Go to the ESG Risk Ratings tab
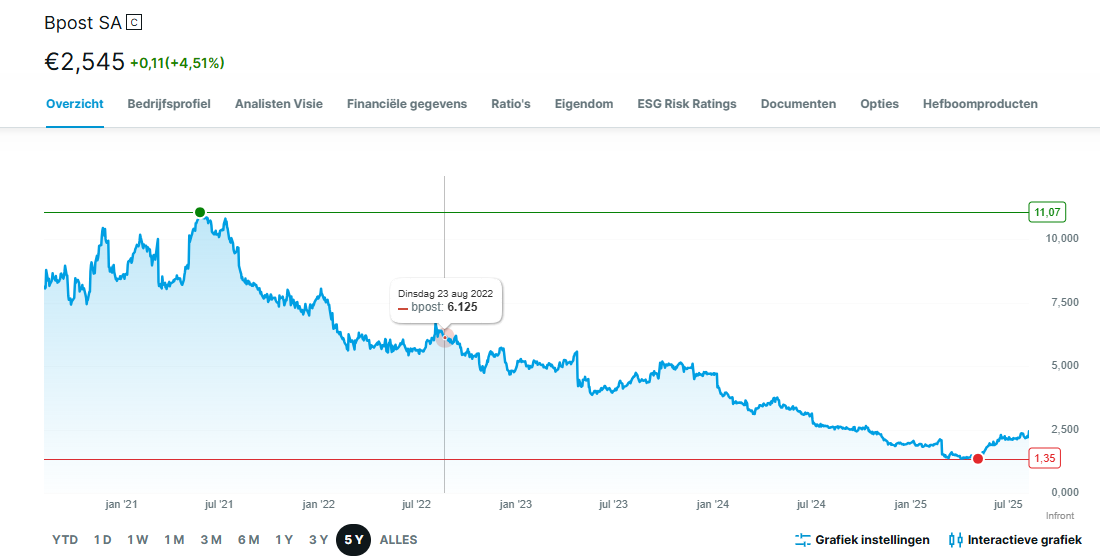 pos(687,104)
